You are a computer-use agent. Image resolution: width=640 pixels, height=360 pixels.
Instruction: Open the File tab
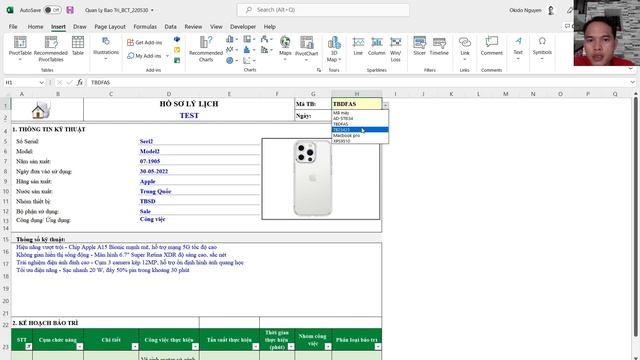point(13,27)
